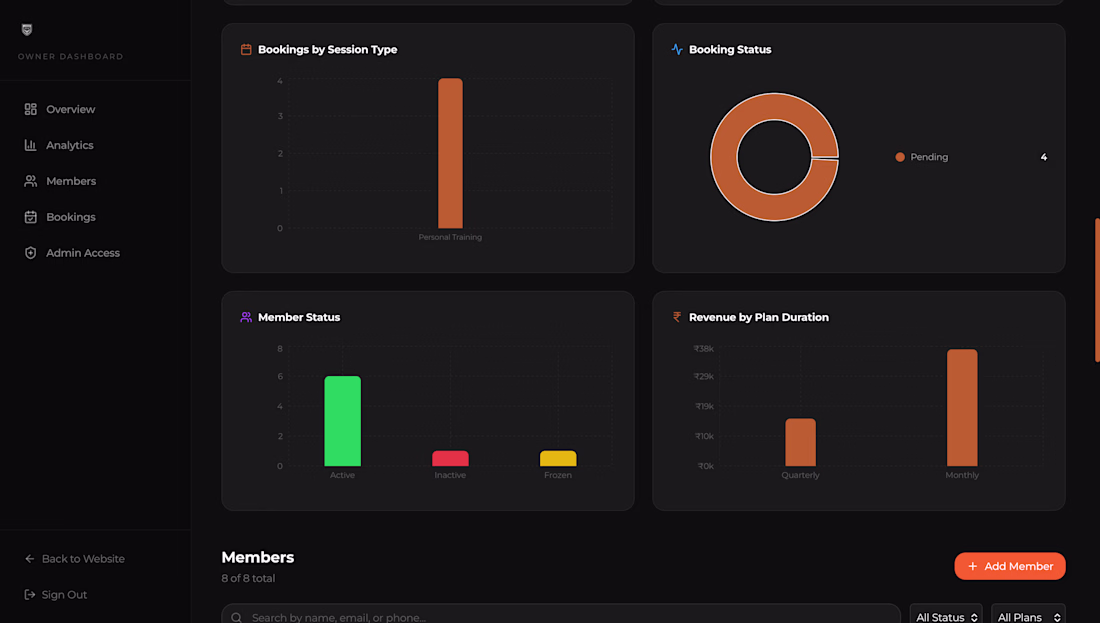Click the OWNER DASHBOARD heading text
The image size is (1100, 623).
[71, 56]
